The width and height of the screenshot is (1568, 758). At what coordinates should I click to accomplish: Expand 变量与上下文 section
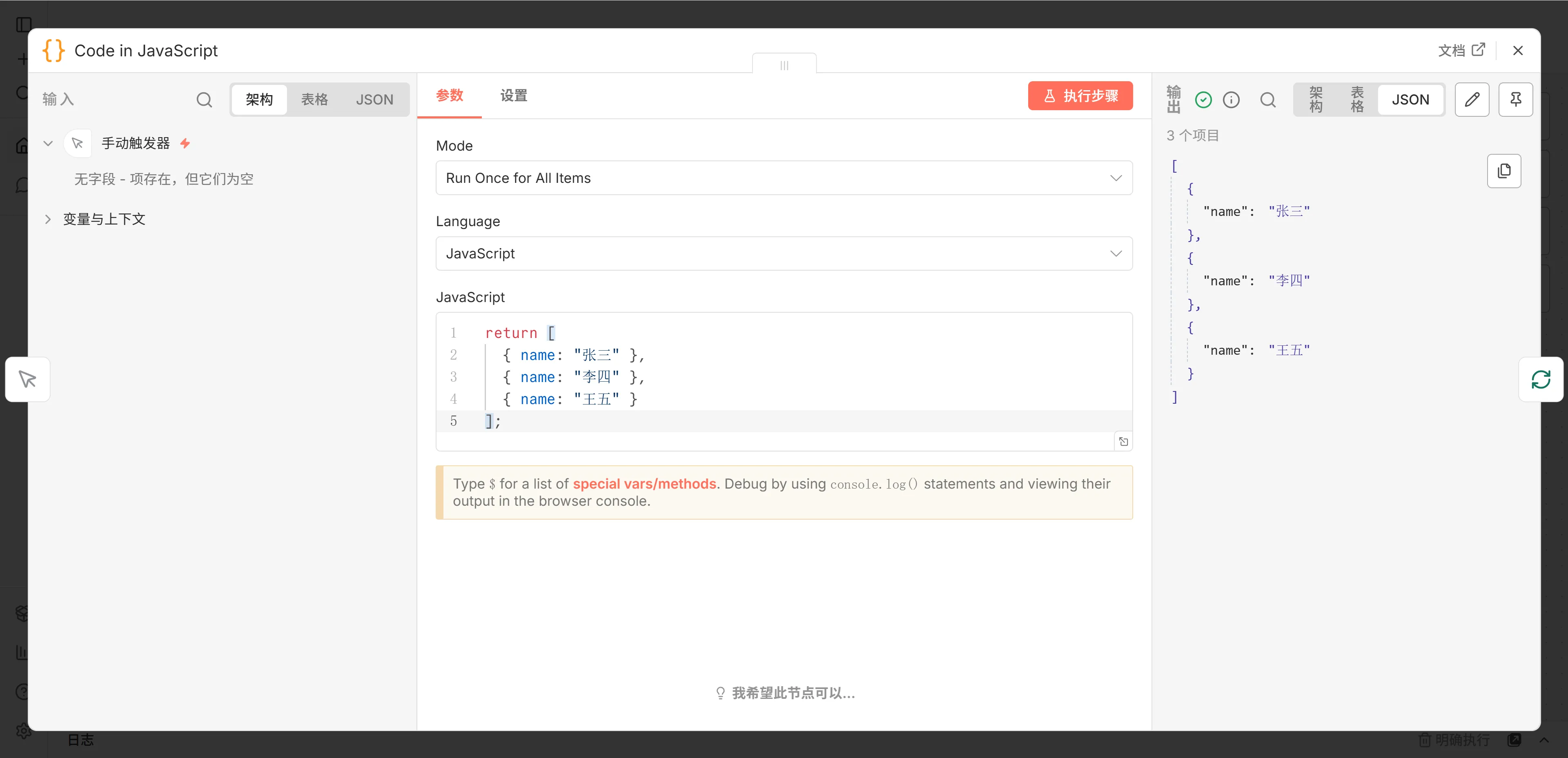48,219
